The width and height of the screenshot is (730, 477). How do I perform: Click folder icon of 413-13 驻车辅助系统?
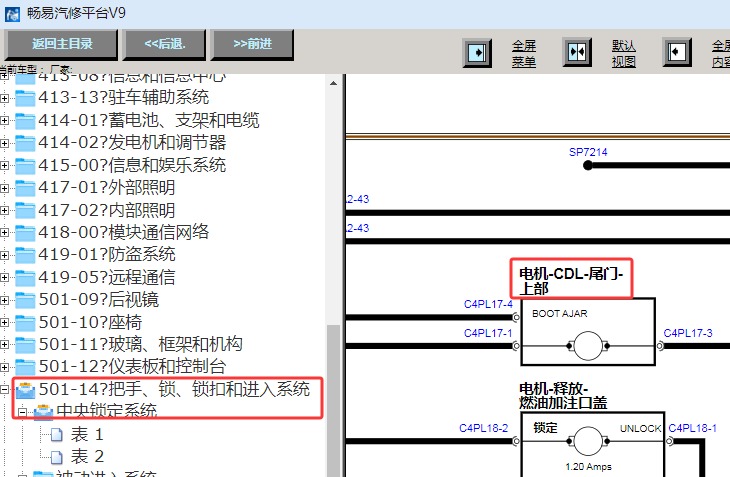coord(25,98)
